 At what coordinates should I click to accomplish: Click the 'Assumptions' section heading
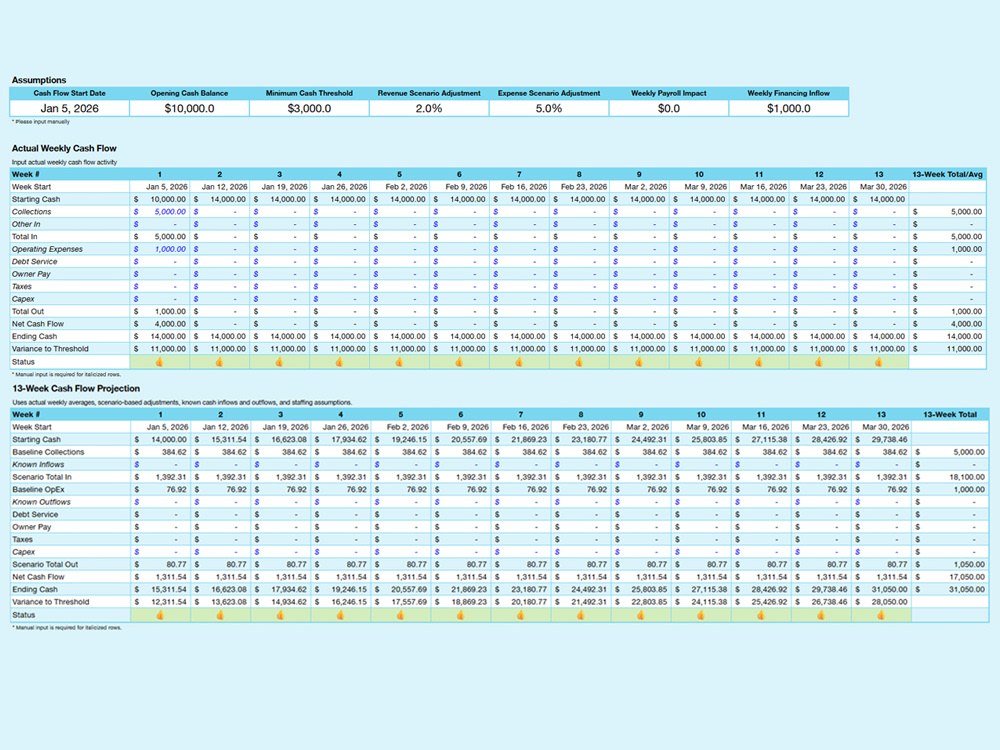[x=39, y=80]
